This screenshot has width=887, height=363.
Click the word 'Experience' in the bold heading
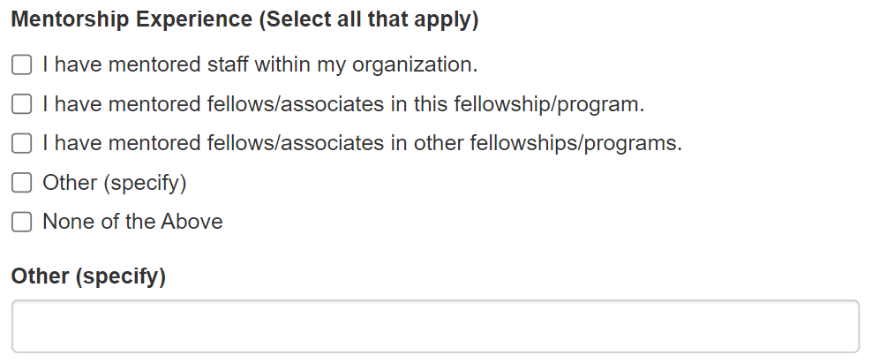tap(194, 20)
